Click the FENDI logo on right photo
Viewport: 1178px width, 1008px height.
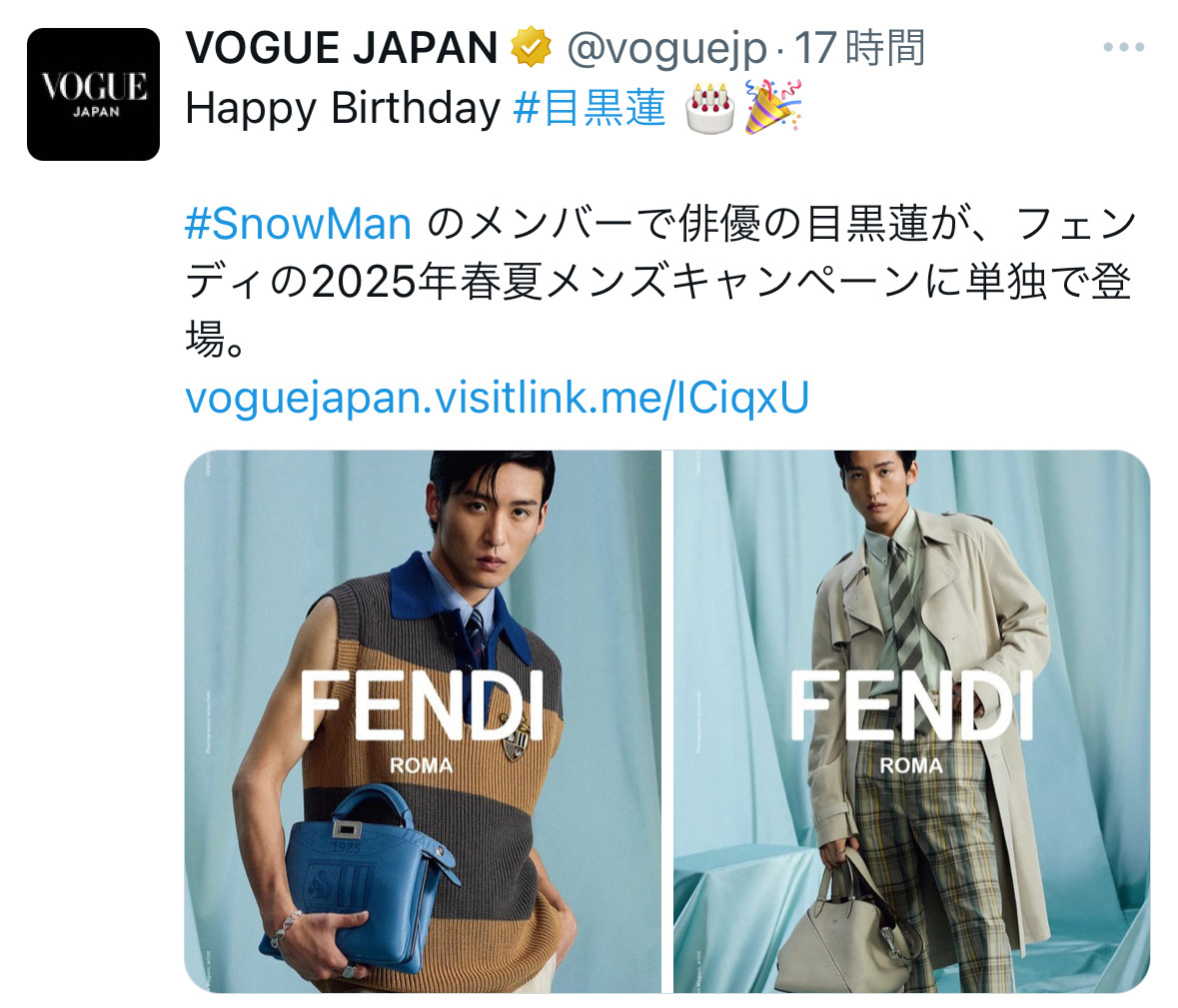click(911, 706)
